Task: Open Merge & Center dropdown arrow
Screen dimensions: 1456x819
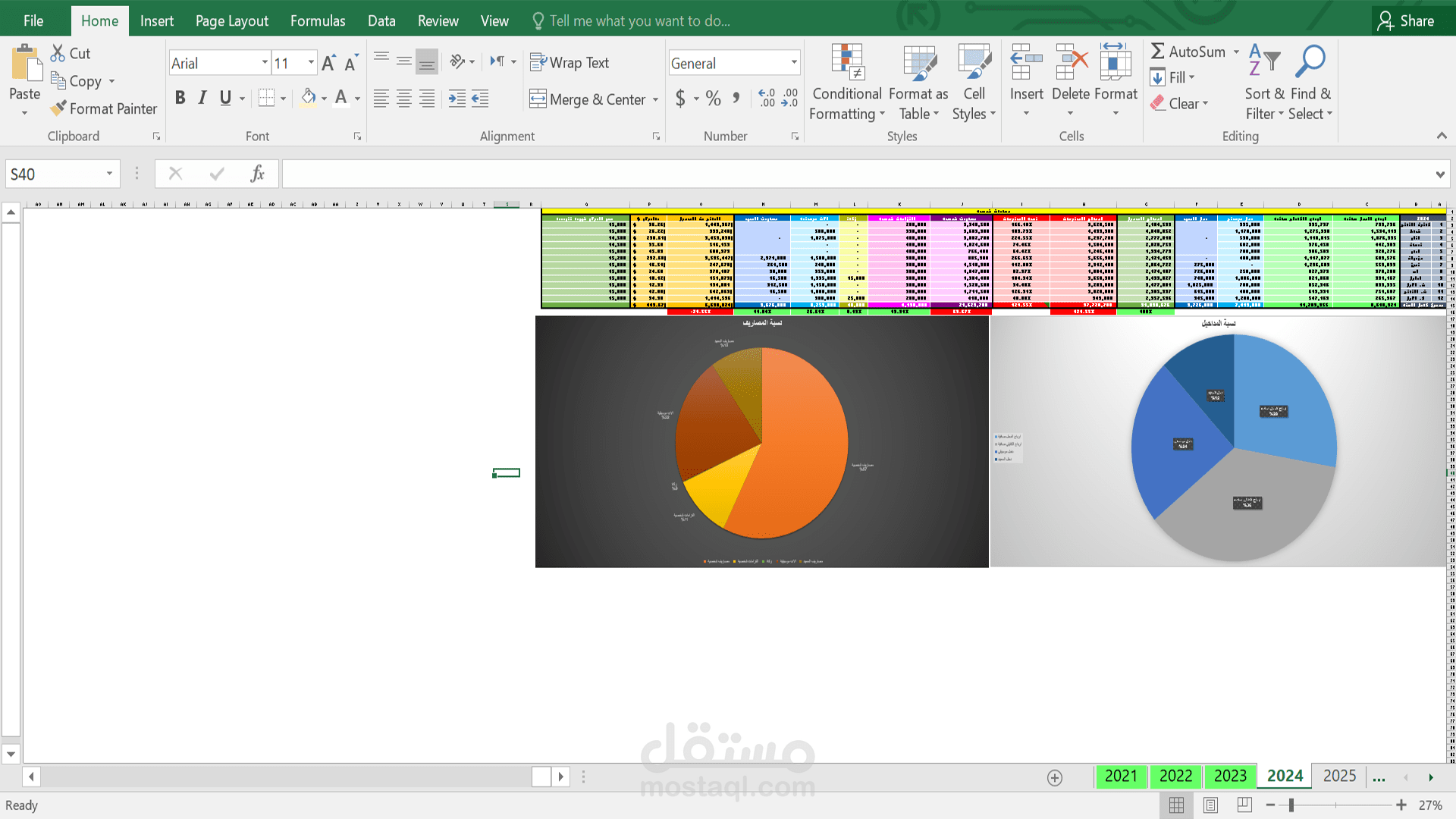Action: click(656, 99)
